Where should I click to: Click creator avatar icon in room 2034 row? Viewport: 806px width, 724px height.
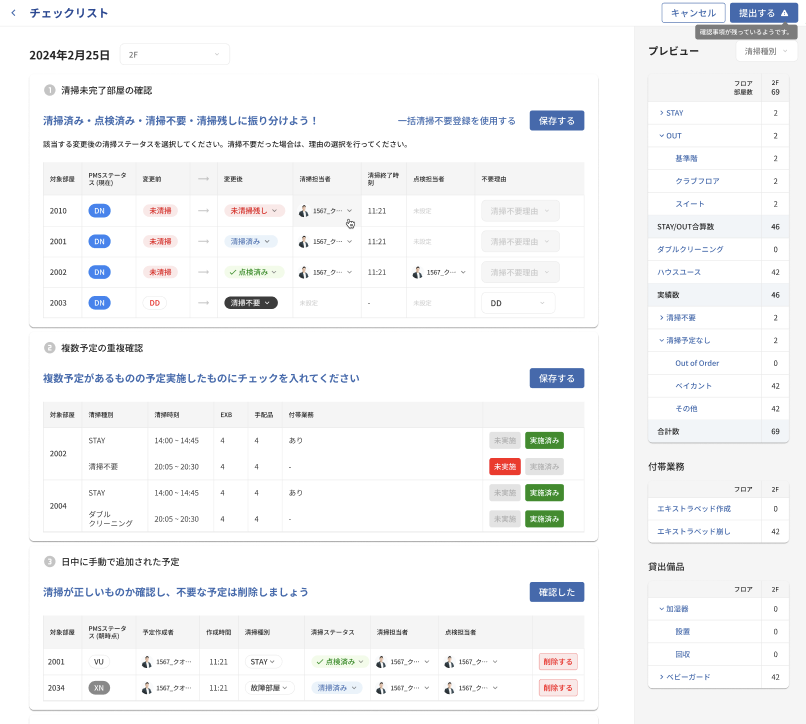[x=147, y=688]
